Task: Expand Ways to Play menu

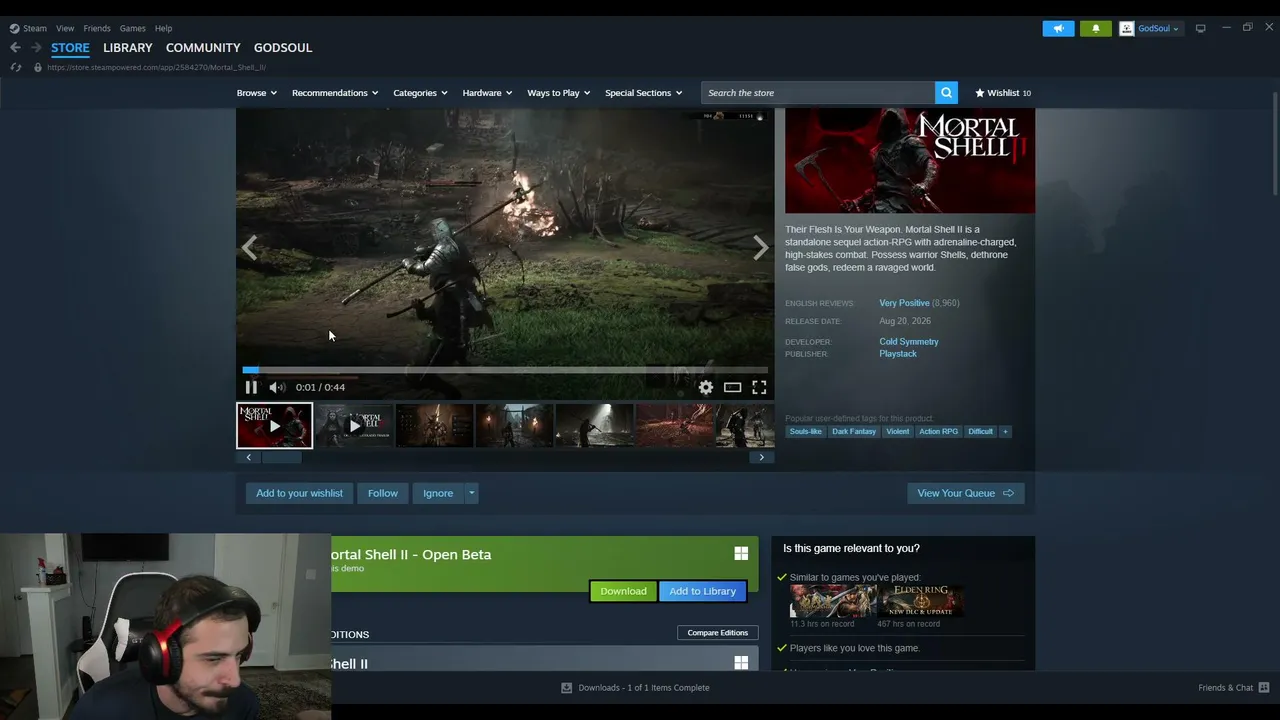Action: click(x=558, y=93)
